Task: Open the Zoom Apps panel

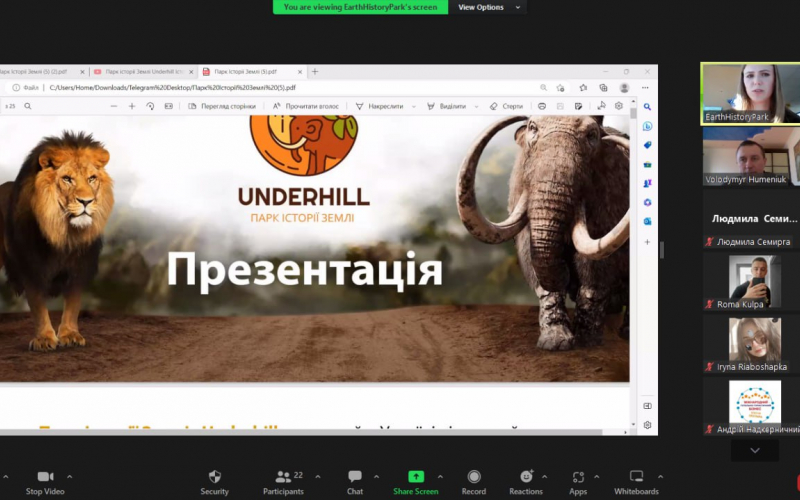Action: [x=578, y=482]
